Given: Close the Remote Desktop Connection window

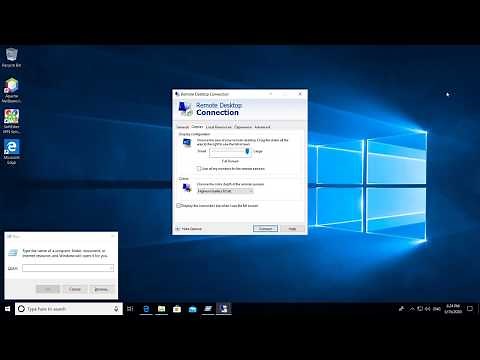Looking at the screenshot, I should (300, 94).
